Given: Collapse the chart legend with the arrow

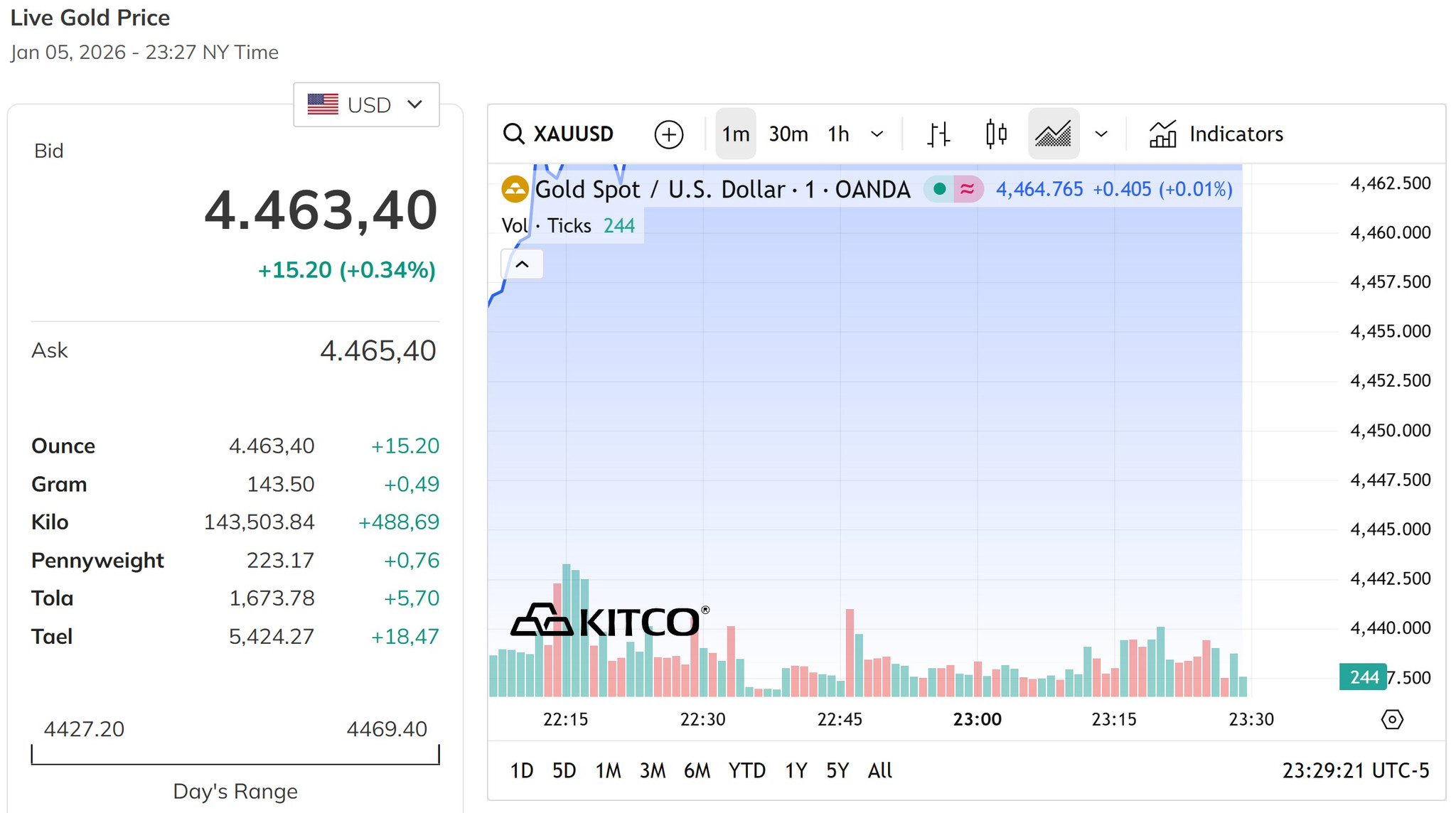Looking at the screenshot, I should pos(522,264).
